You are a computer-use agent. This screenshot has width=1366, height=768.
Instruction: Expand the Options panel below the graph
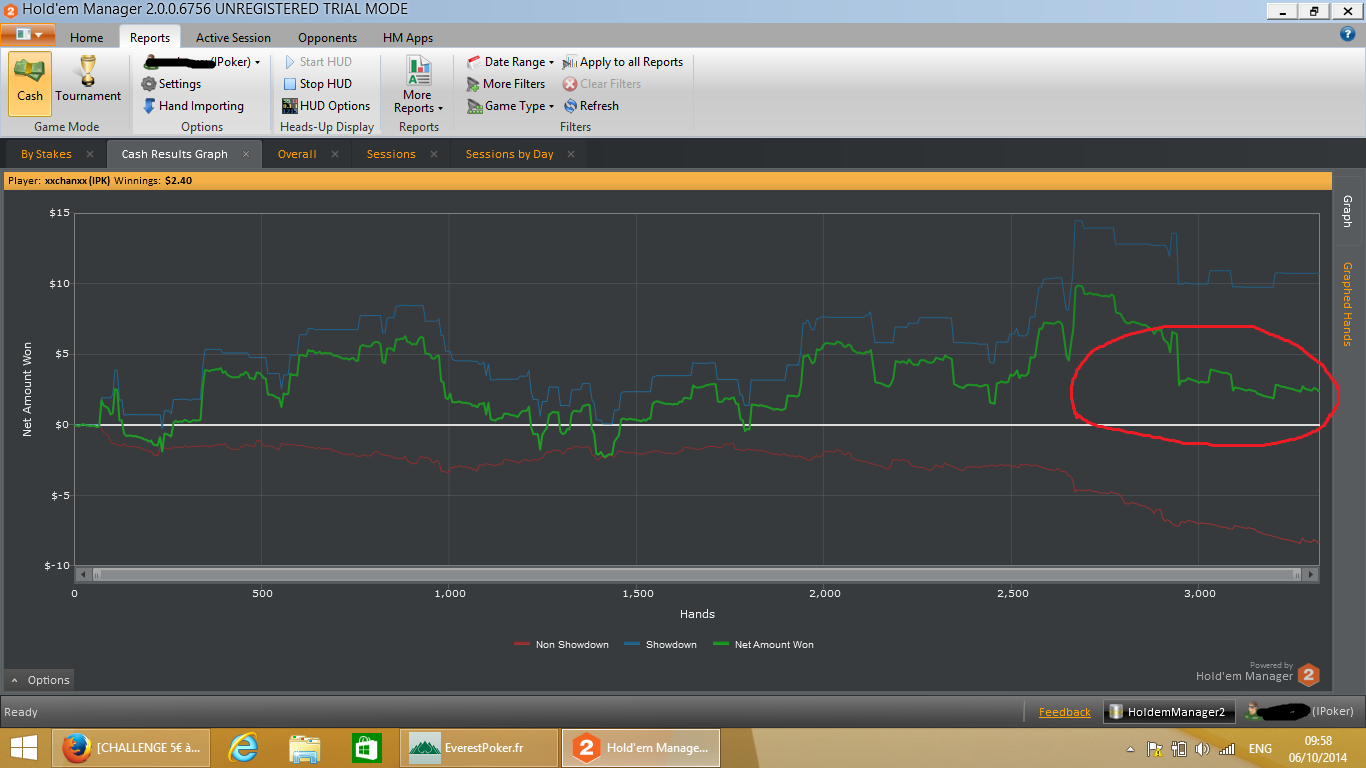[40, 680]
